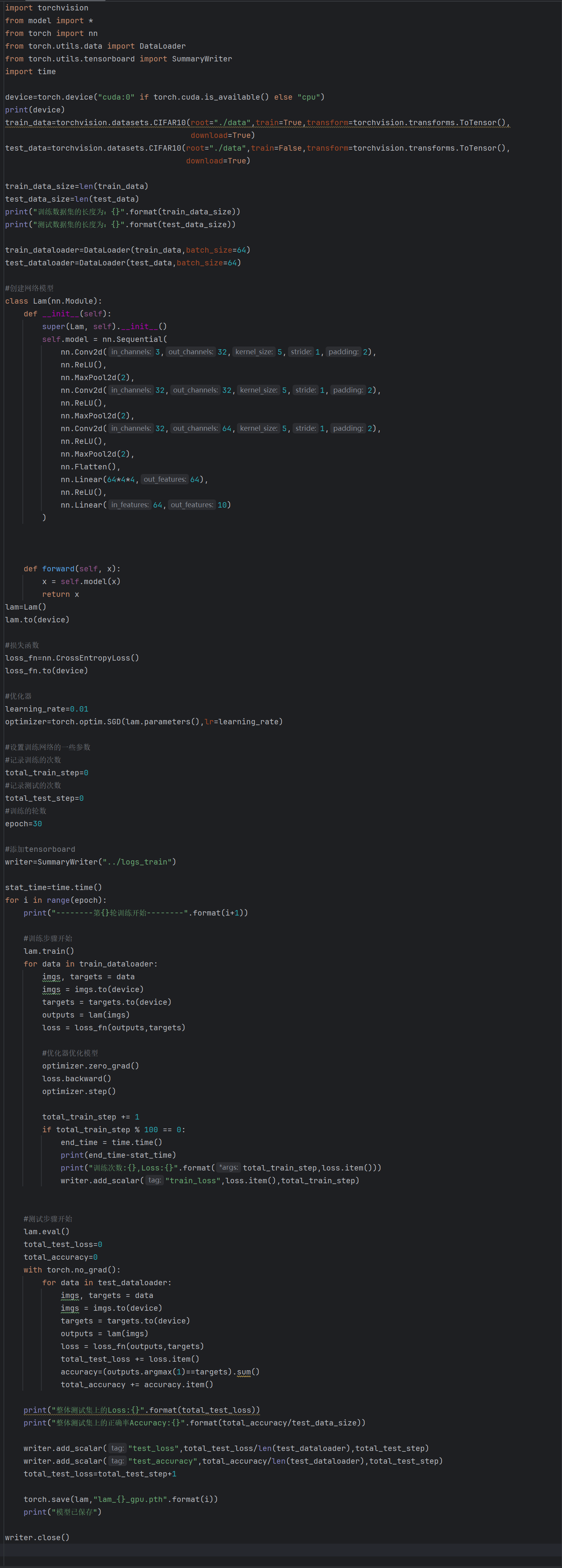Click the "import torchvision" line

click(46, 8)
